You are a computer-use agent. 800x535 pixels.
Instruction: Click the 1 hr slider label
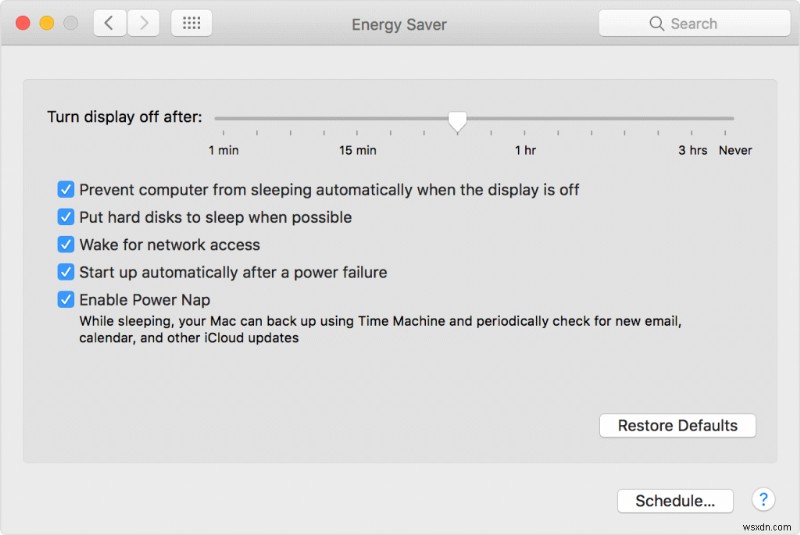click(525, 150)
